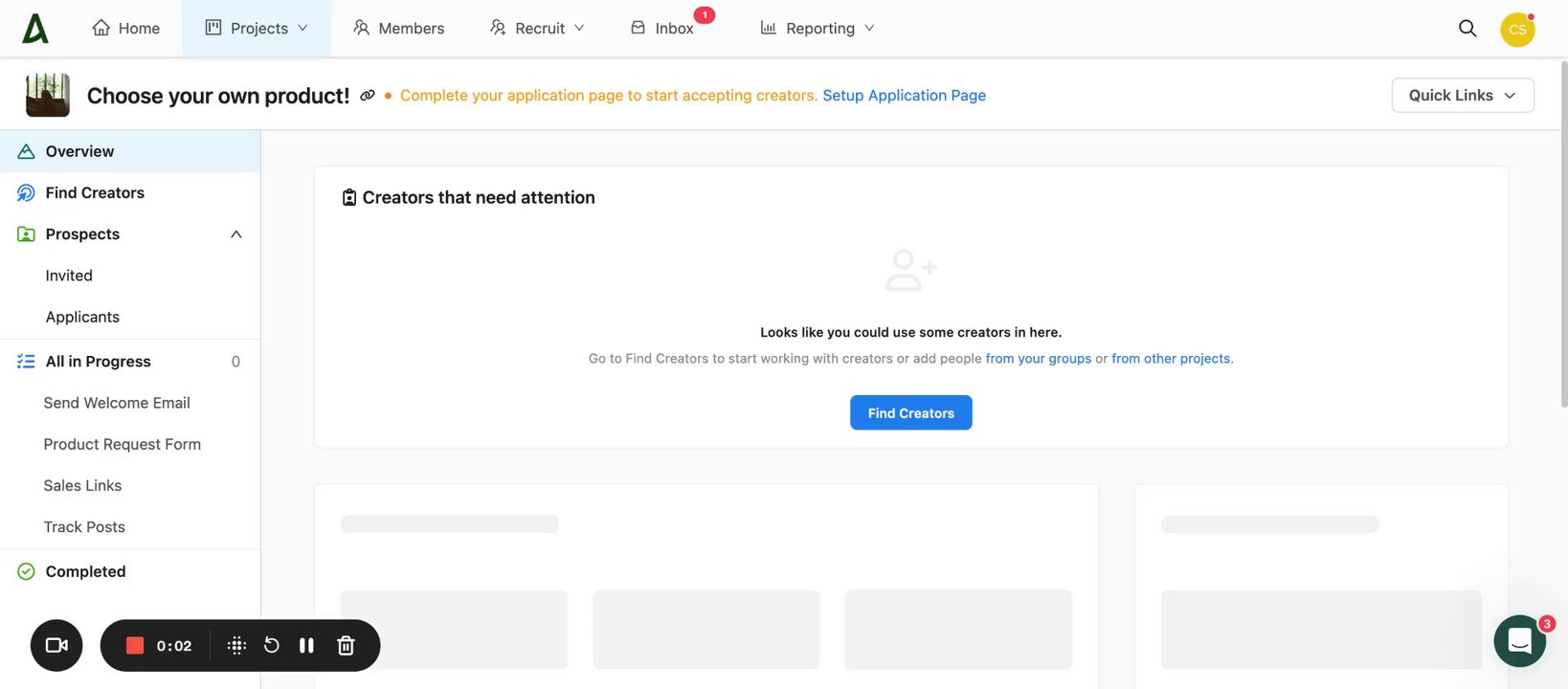Open the CS user avatar menu
Image resolution: width=1568 pixels, height=689 pixels.
pyautogui.click(x=1517, y=30)
